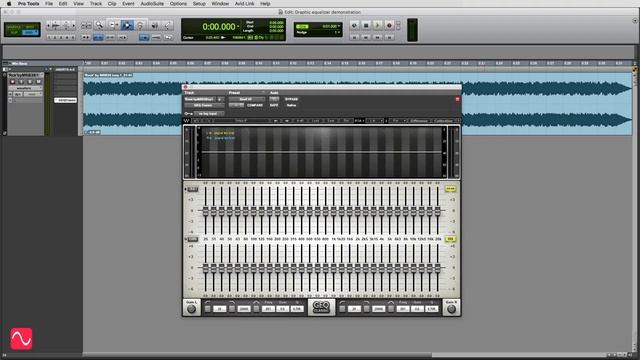Click the plugin COMPARE button

pos(255,105)
